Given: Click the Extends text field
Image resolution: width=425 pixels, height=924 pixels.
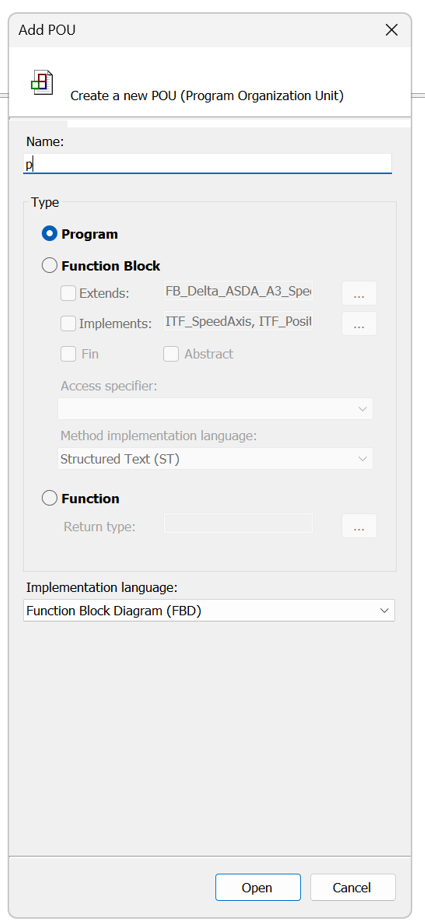Looking at the screenshot, I should (238, 291).
